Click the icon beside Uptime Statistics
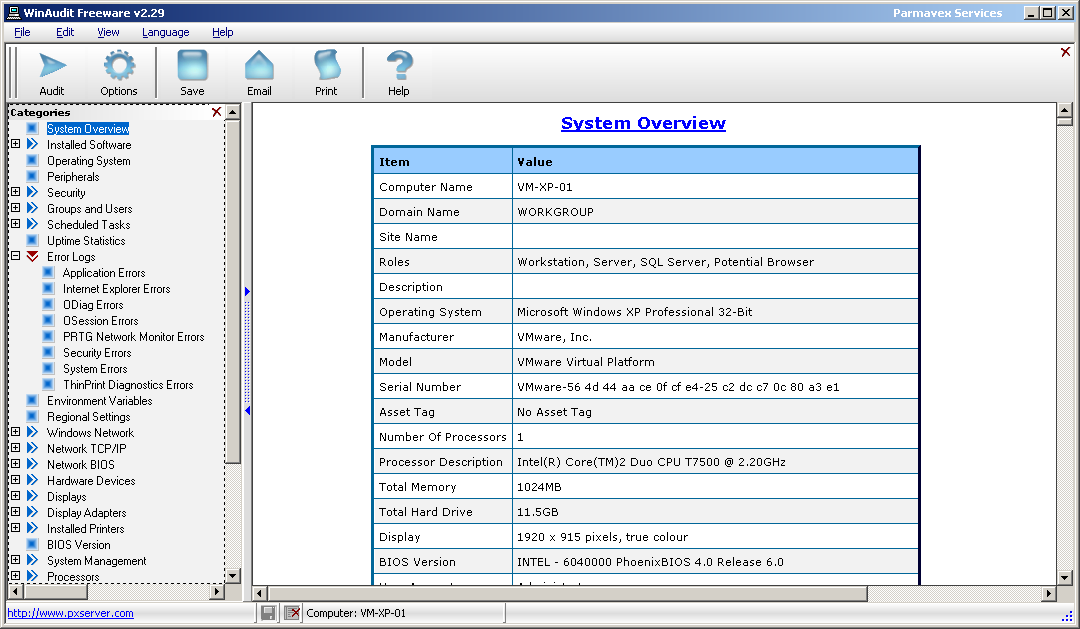Screen dimensions: 1080x629 tap(32, 240)
